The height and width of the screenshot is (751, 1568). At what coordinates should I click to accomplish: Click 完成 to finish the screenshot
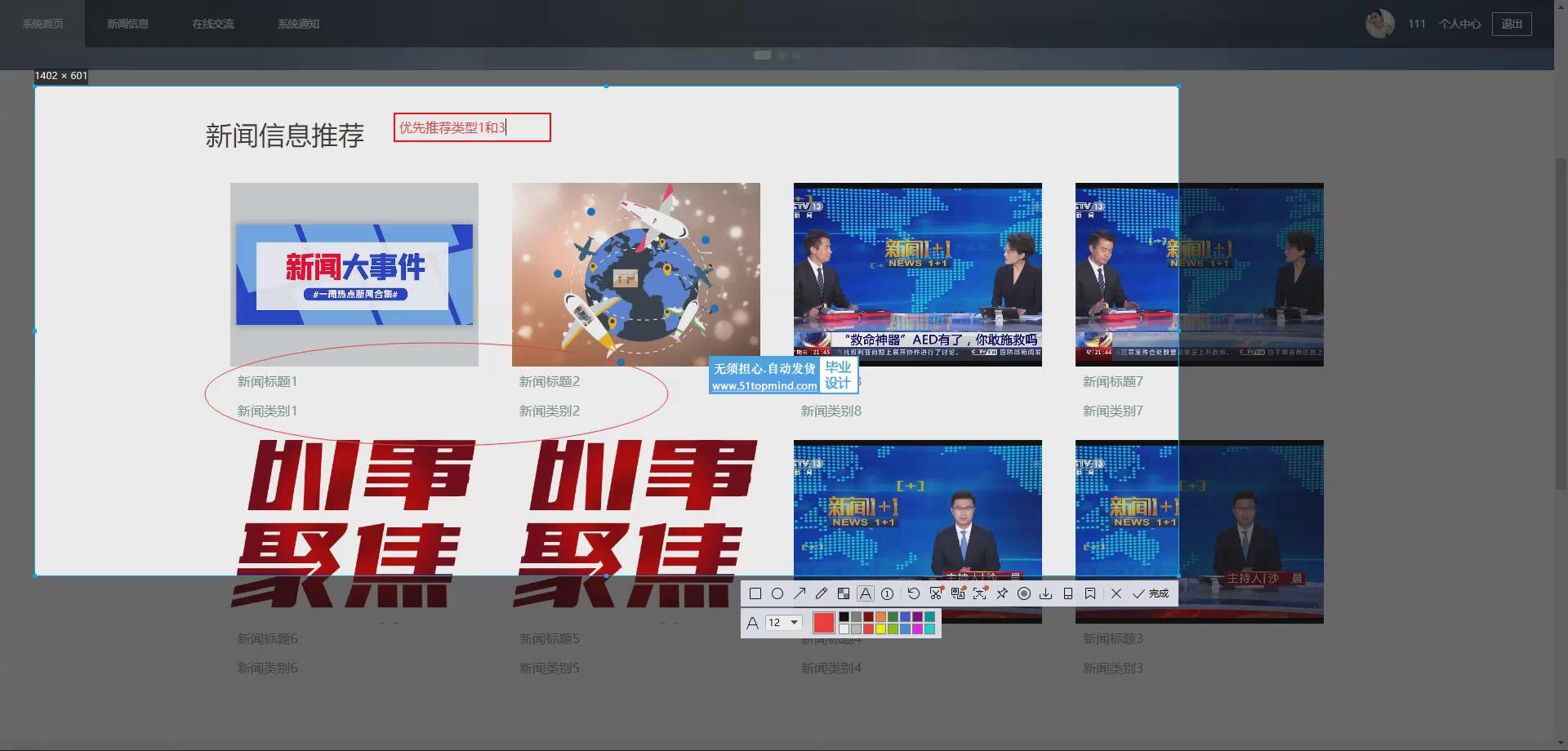(1151, 593)
